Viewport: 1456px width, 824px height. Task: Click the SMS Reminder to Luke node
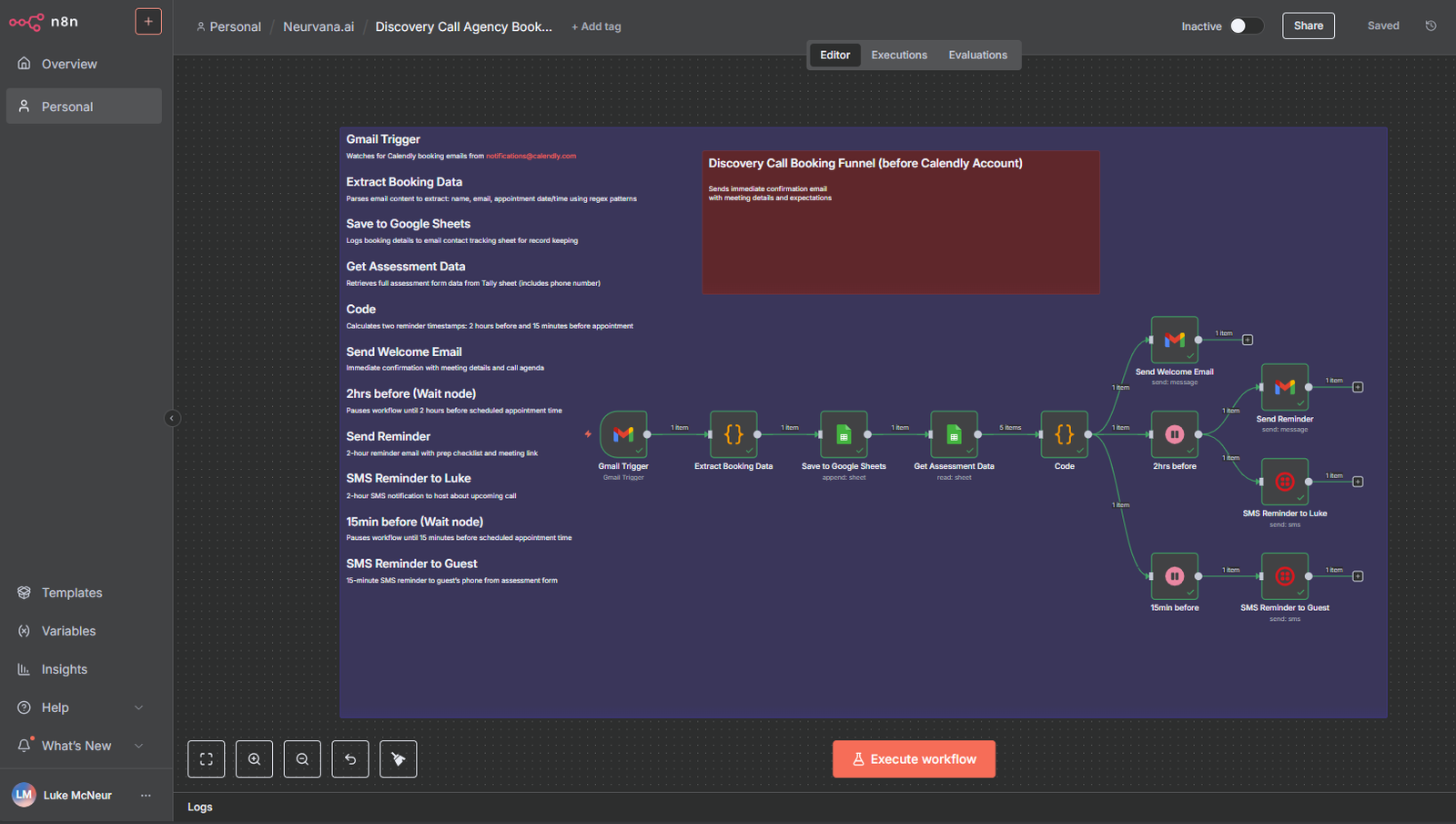pos(1284,482)
